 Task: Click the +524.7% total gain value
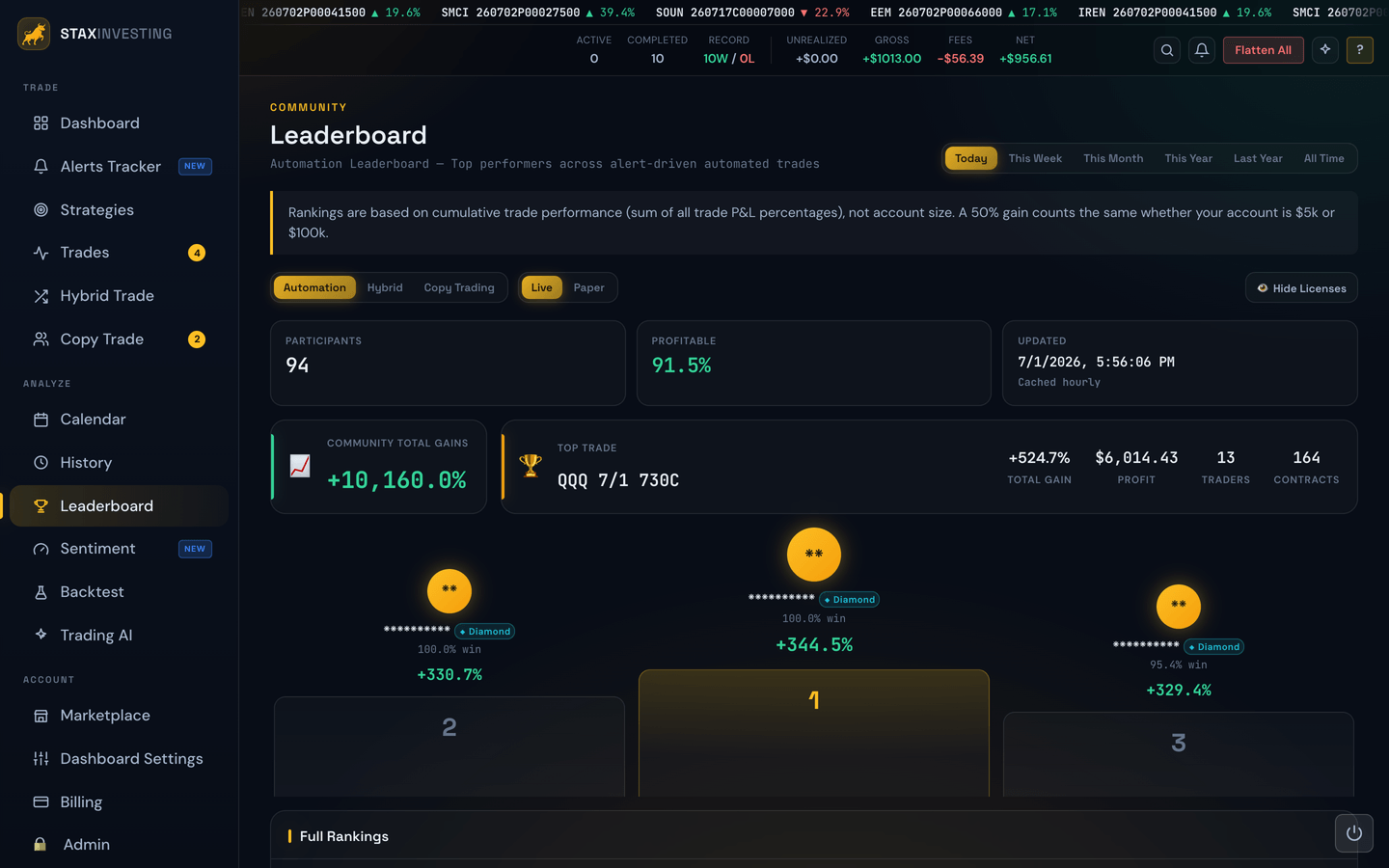click(x=1039, y=458)
